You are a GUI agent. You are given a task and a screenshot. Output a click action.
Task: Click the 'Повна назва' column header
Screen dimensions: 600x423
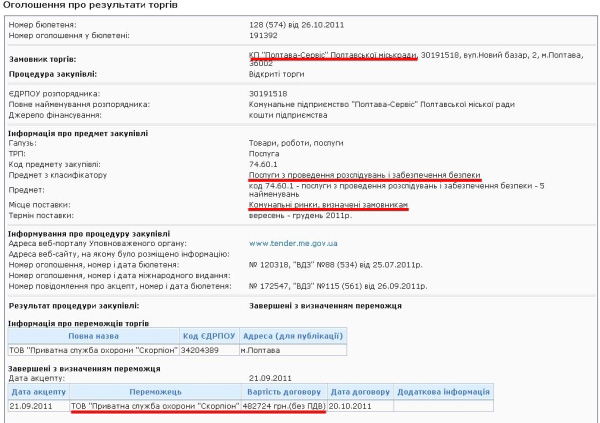pyautogui.click(x=93, y=337)
